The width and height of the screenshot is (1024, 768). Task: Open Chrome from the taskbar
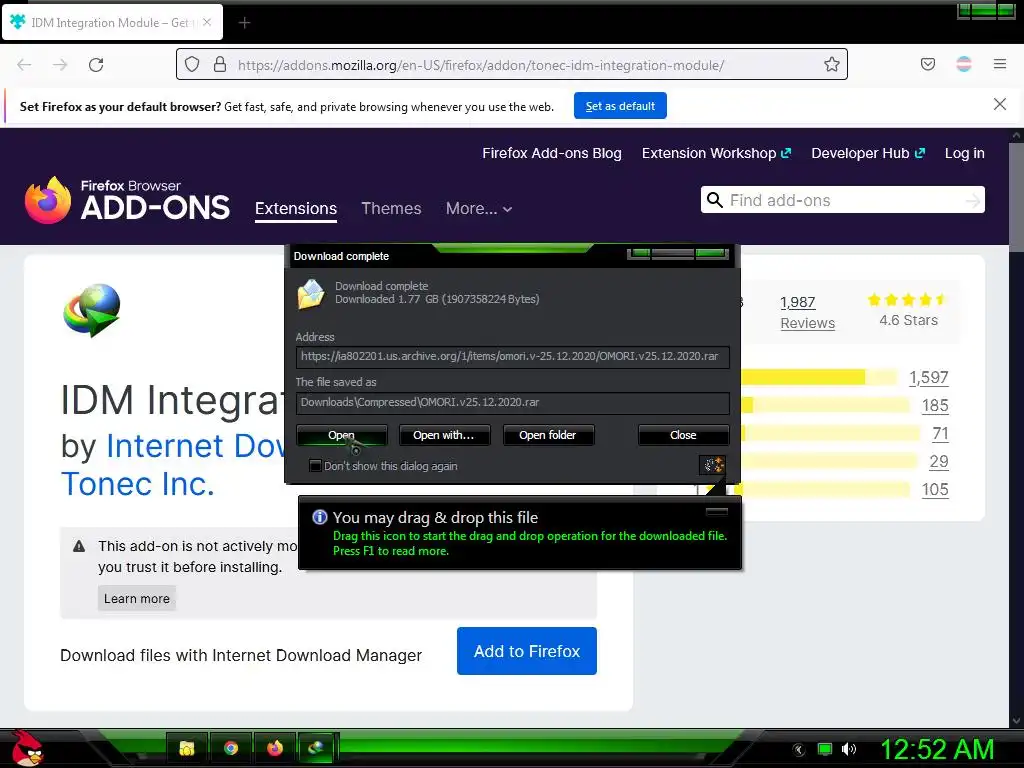coord(231,748)
